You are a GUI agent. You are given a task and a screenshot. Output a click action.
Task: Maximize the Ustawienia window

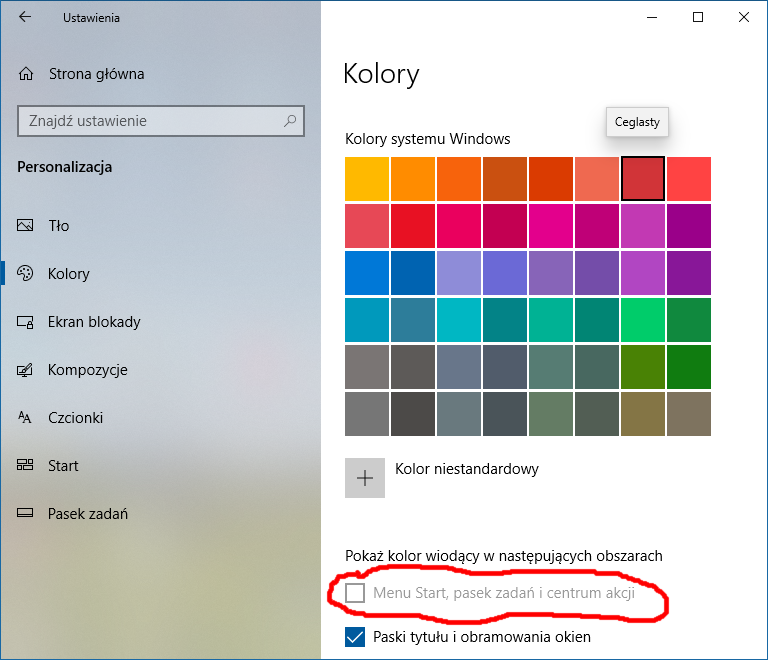(x=698, y=18)
